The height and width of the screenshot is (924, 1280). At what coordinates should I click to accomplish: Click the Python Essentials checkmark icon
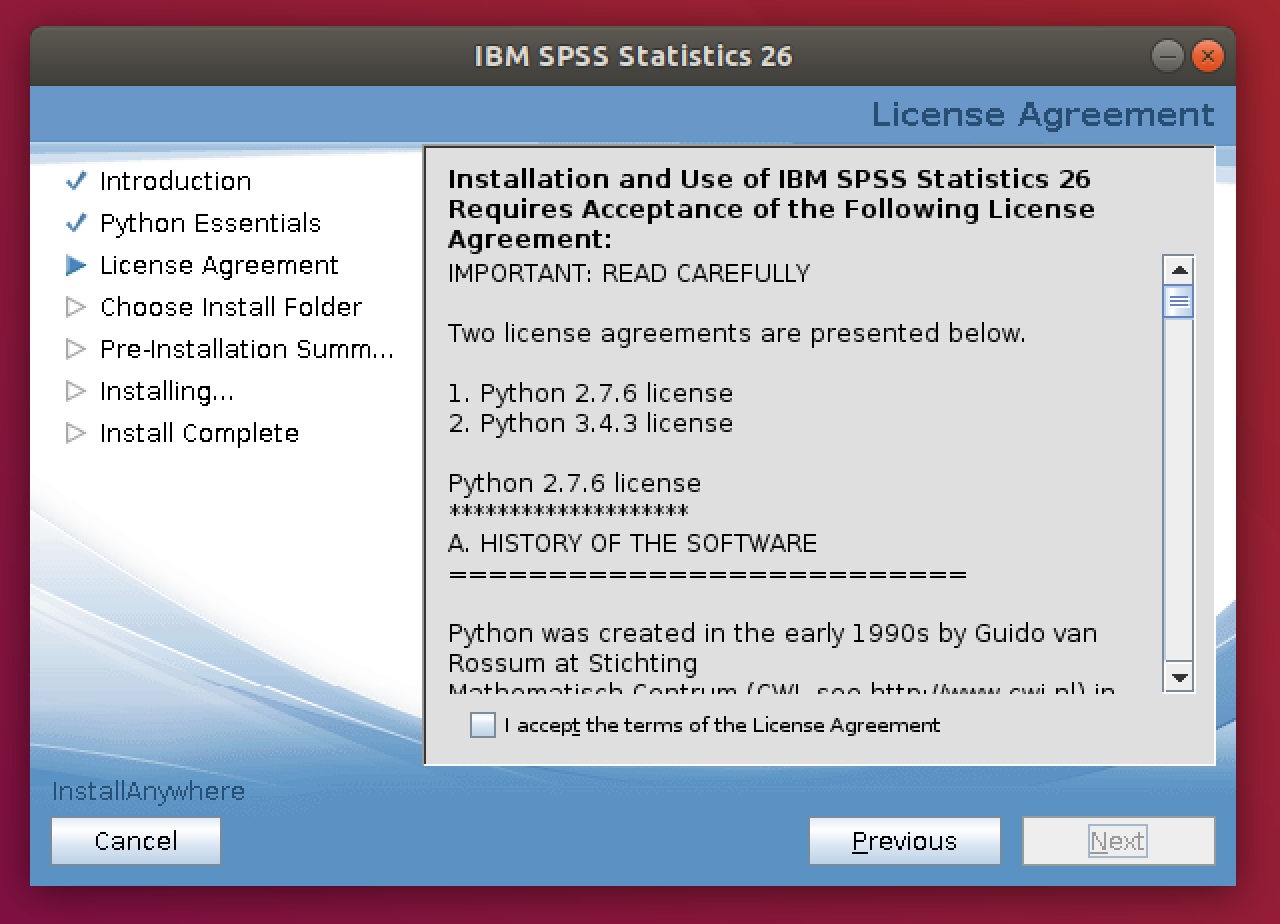(x=76, y=223)
